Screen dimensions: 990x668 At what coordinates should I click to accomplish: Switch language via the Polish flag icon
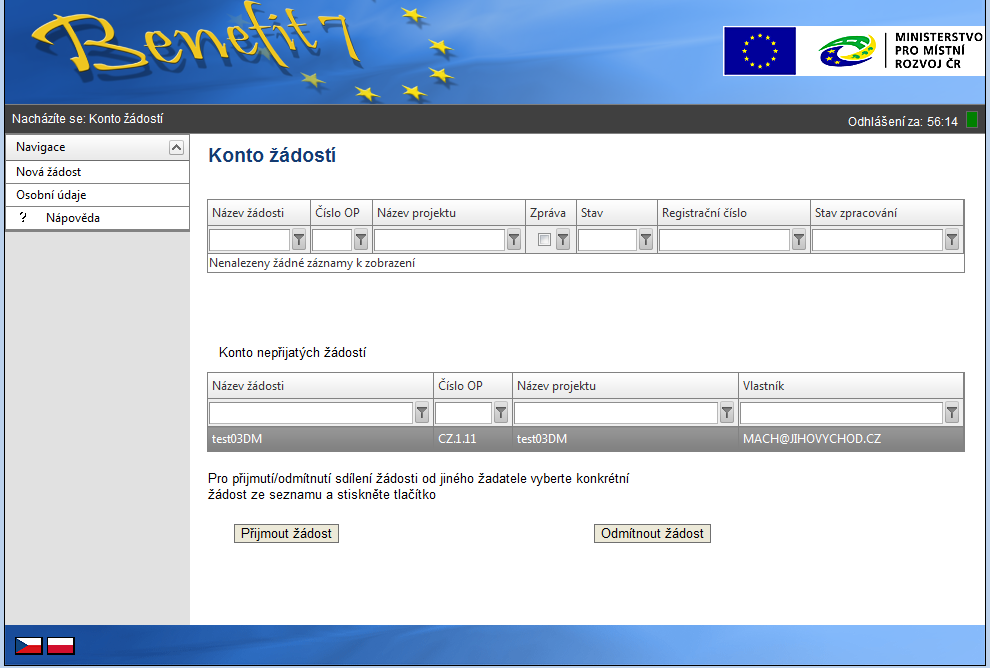coord(61,645)
